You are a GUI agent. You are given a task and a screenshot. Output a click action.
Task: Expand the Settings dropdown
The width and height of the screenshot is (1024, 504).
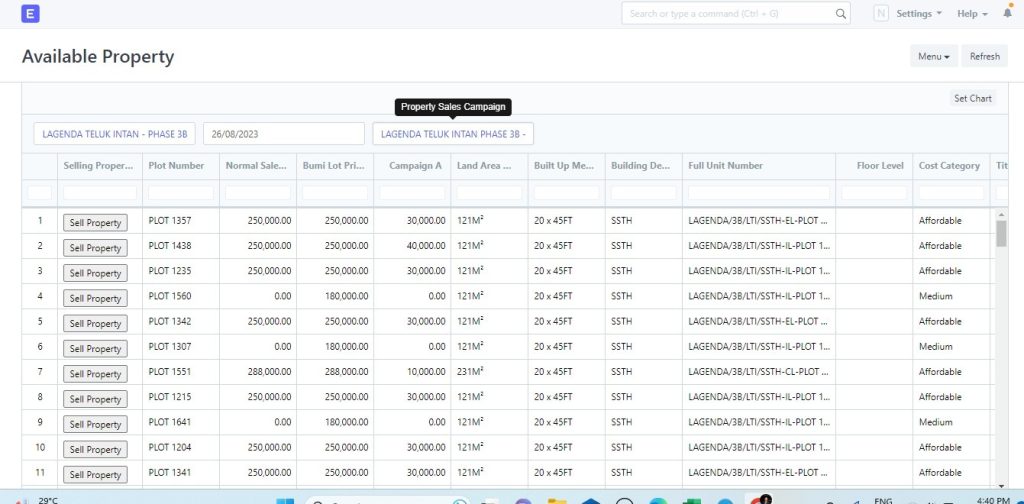tap(919, 14)
